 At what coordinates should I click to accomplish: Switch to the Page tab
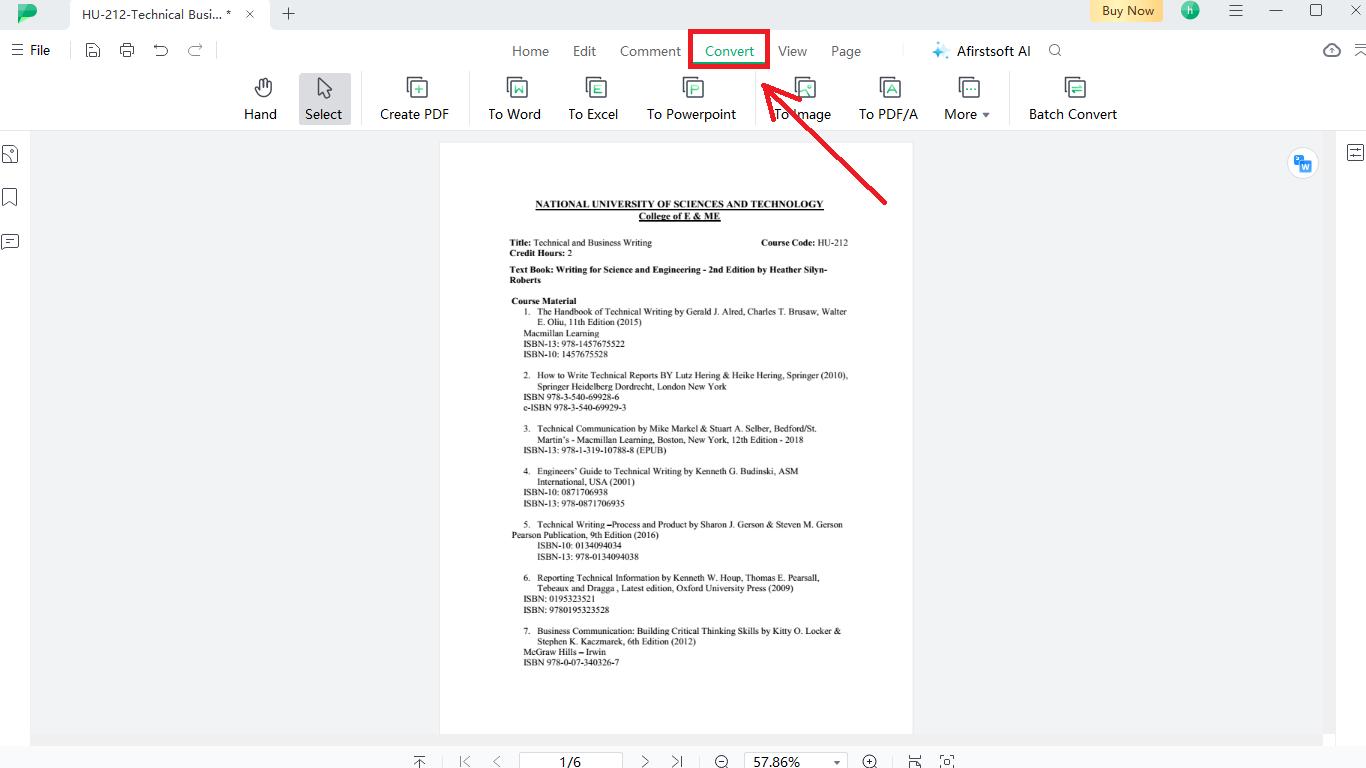click(846, 51)
